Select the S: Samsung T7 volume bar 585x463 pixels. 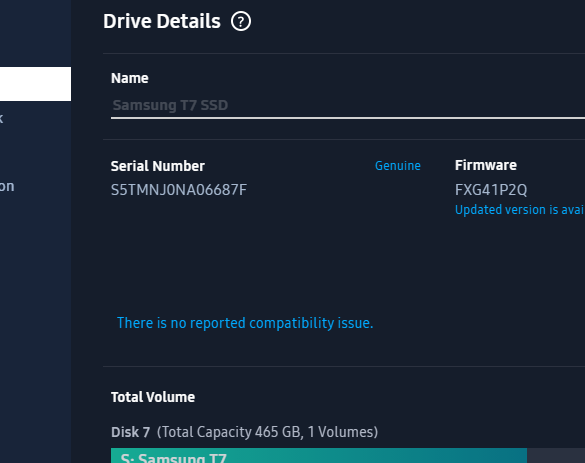click(319, 456)
